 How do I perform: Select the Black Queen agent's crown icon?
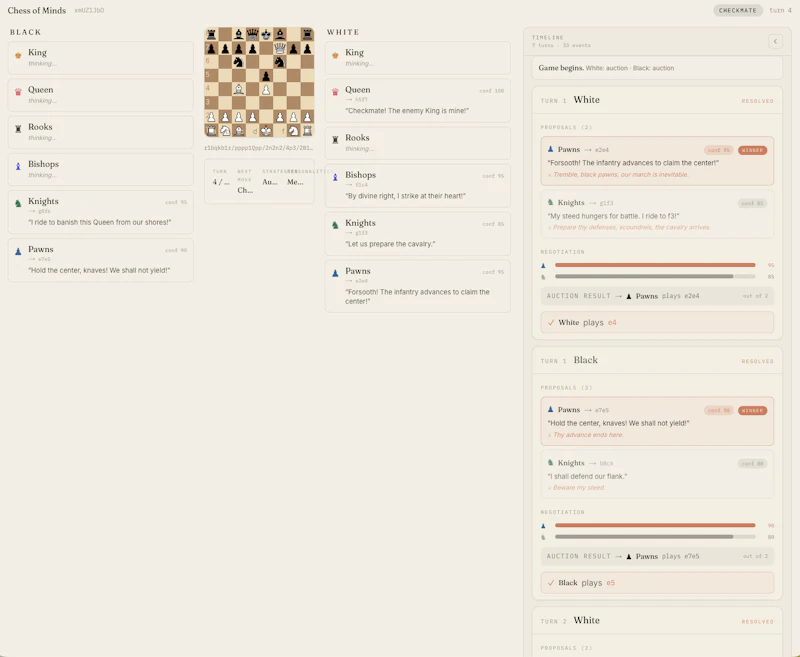click(18, 92)
